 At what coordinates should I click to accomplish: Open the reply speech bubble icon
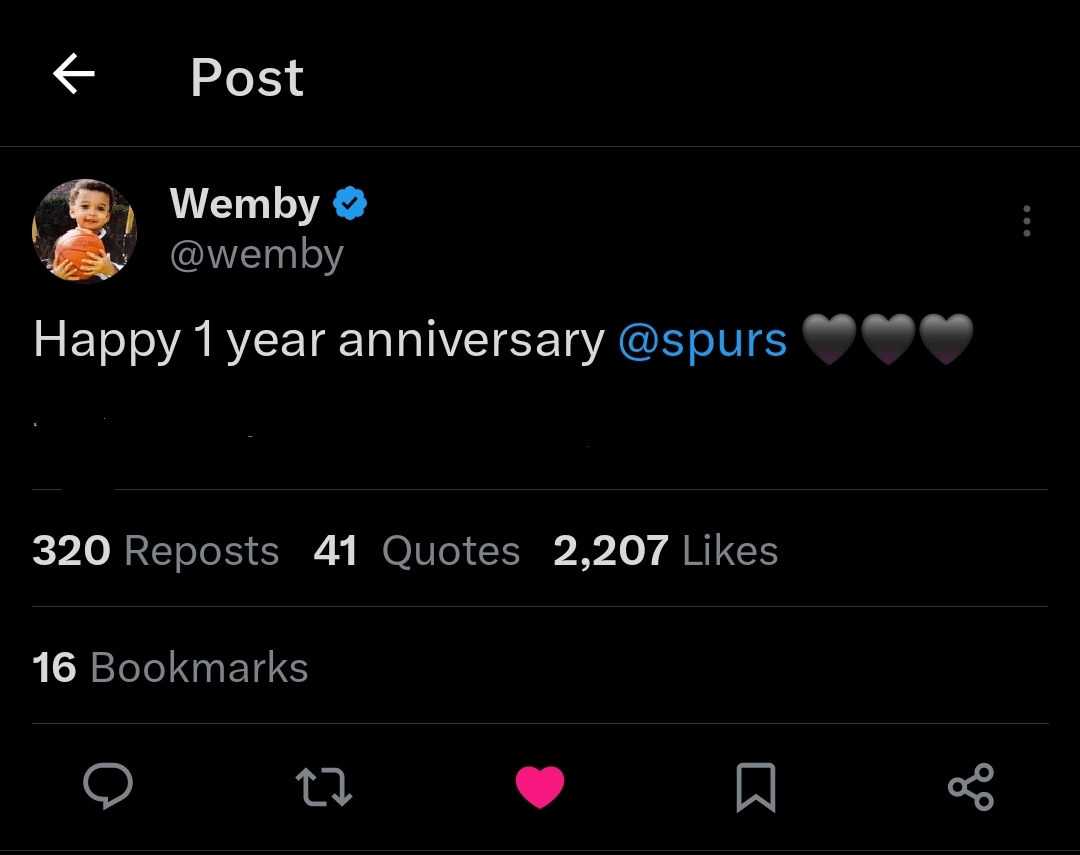[108, 786]
